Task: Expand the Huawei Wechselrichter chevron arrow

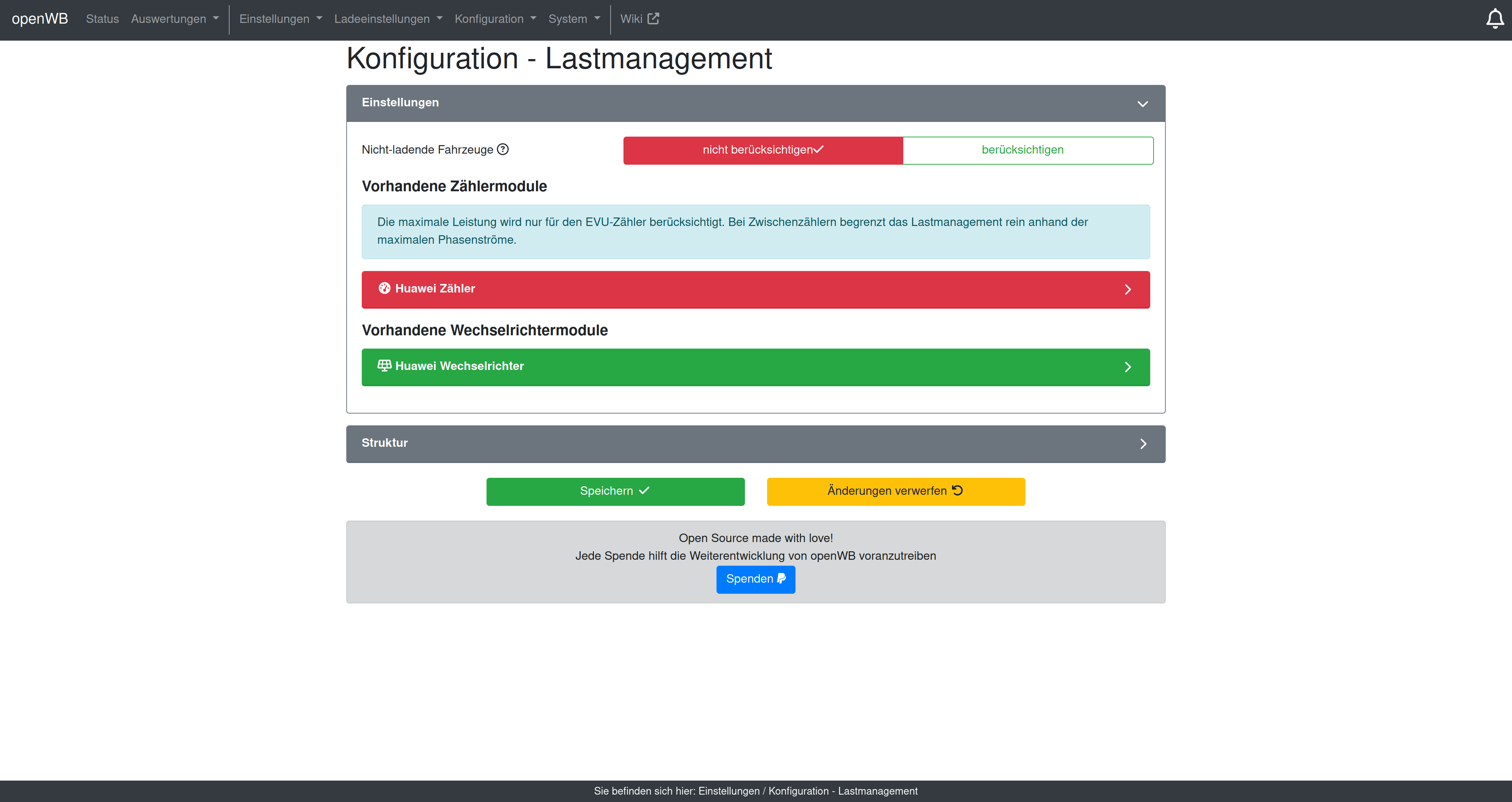Action: tap(1127, 367)
